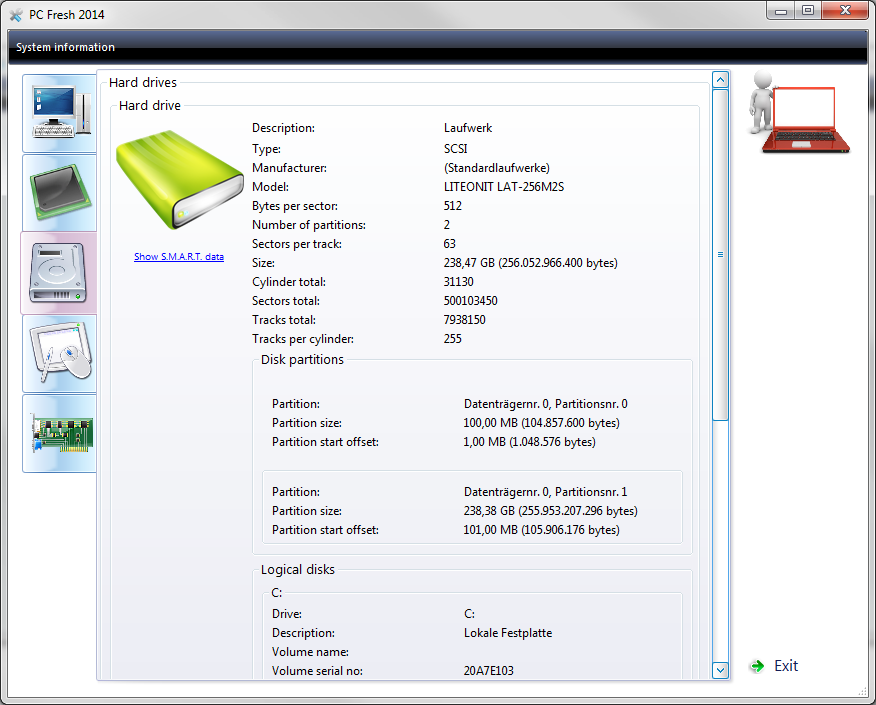Open the computer overview sidebar icon
The width and height of the screenshot is (876, 705).
click(60, 113)
